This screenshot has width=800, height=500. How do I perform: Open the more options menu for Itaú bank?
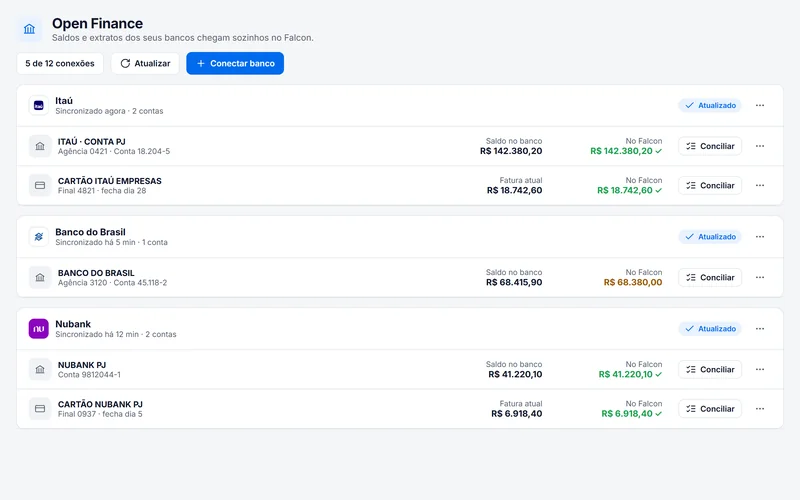click(x=760, y=106)
